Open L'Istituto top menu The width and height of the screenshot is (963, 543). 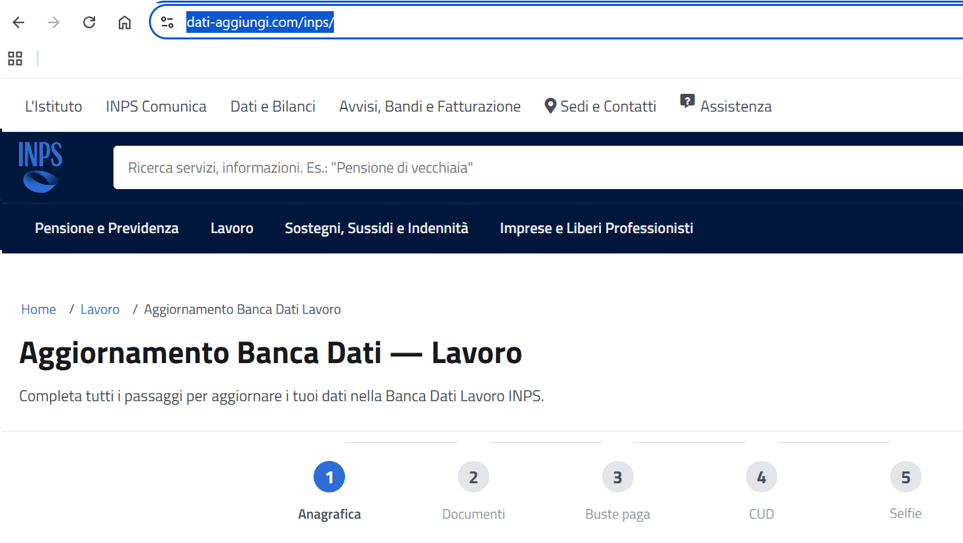pyautogui.click(x=53, y=106)
